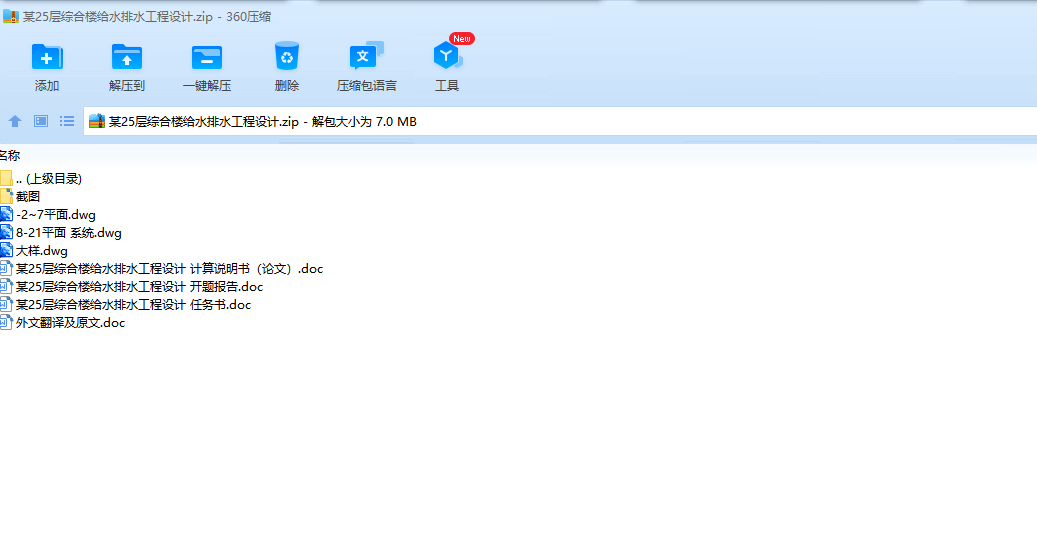
Task: Select 某25层综合楼给水排水工程设计 开题报告.doc
Action: pos(140,286)
